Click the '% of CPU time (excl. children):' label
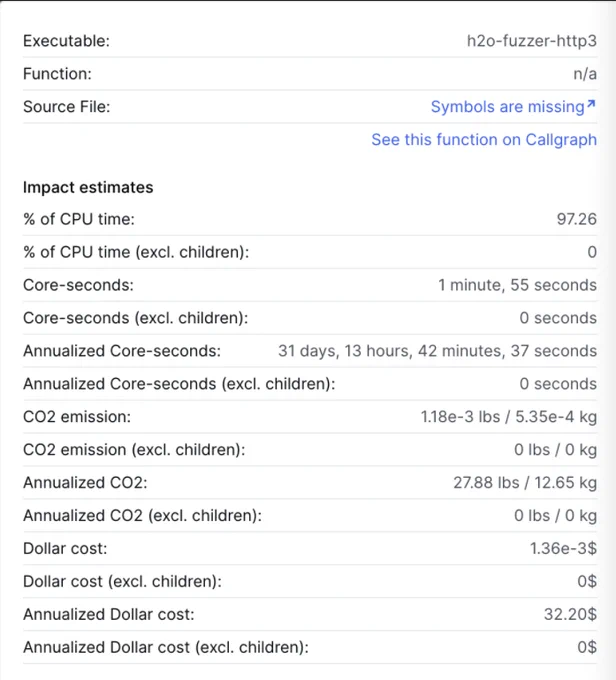Screen dimensions: 616x680 click(136, 252)
